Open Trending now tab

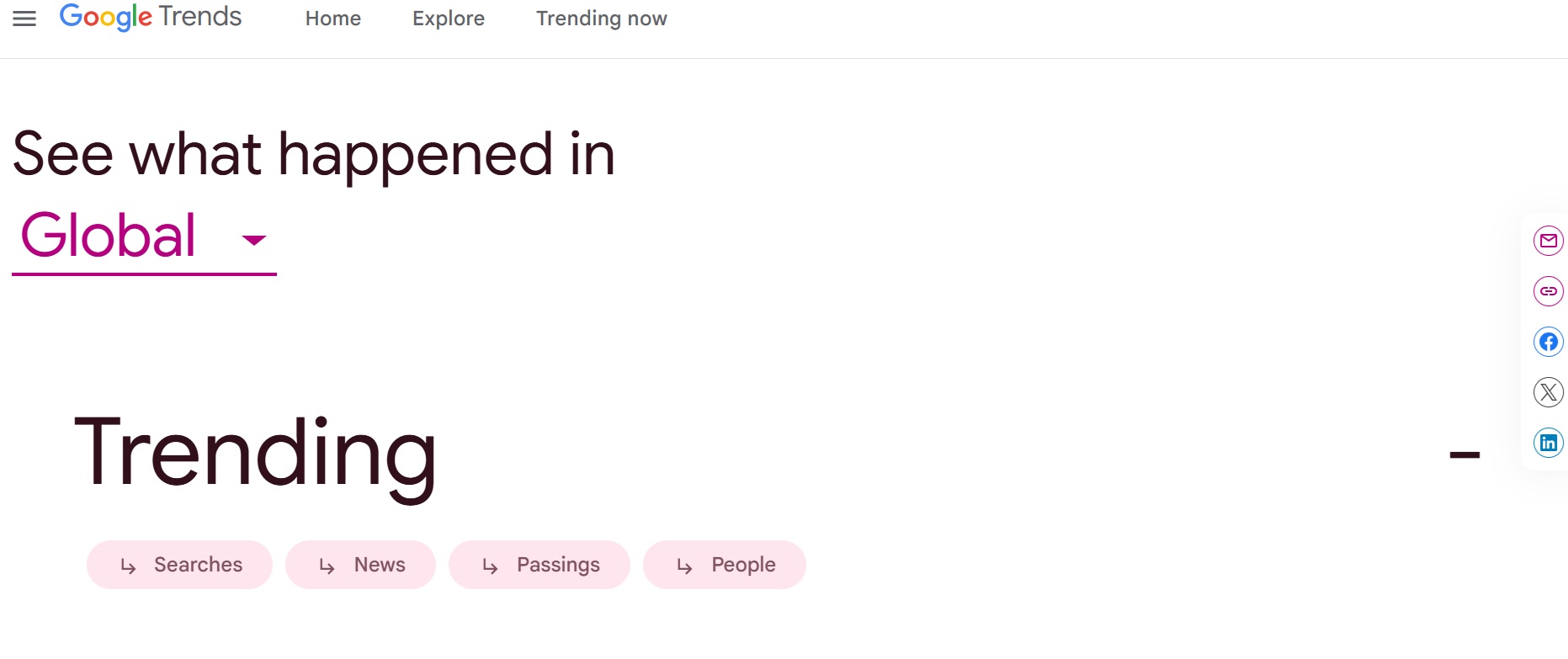click(x=602, y=19)
